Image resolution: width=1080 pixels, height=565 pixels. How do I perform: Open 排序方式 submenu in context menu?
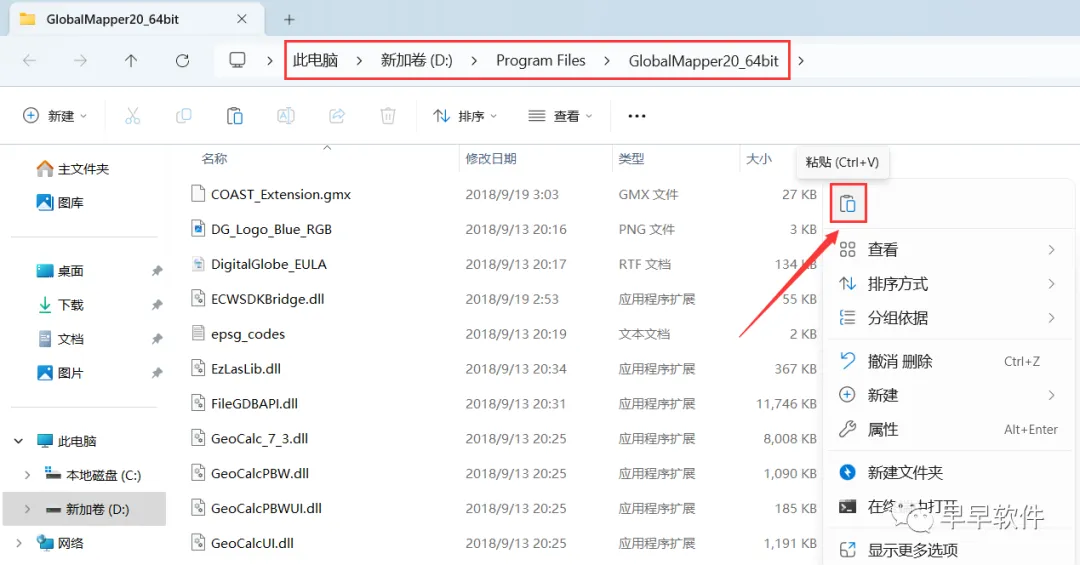[948, 283]
